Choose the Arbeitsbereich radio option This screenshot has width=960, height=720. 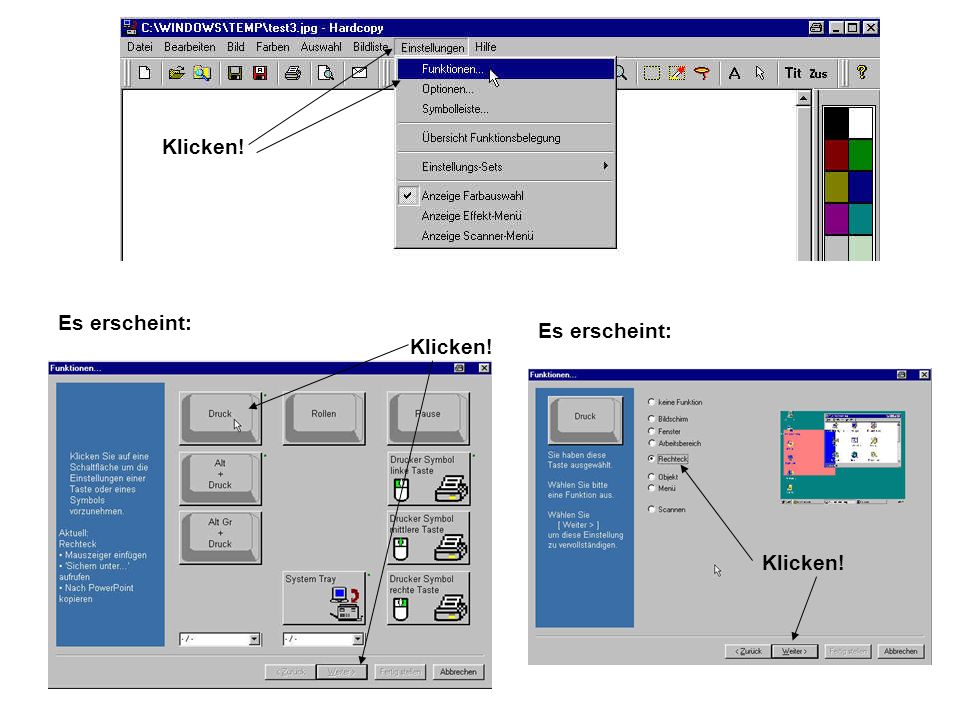(651, 443)
